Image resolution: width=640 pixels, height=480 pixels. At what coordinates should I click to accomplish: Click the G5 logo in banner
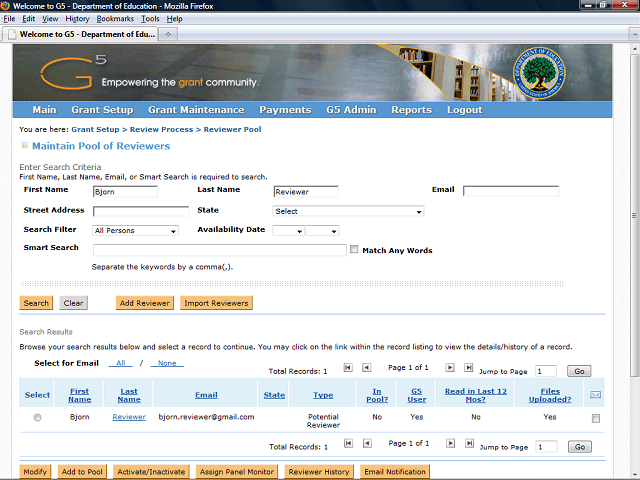(x=73, y=73)
